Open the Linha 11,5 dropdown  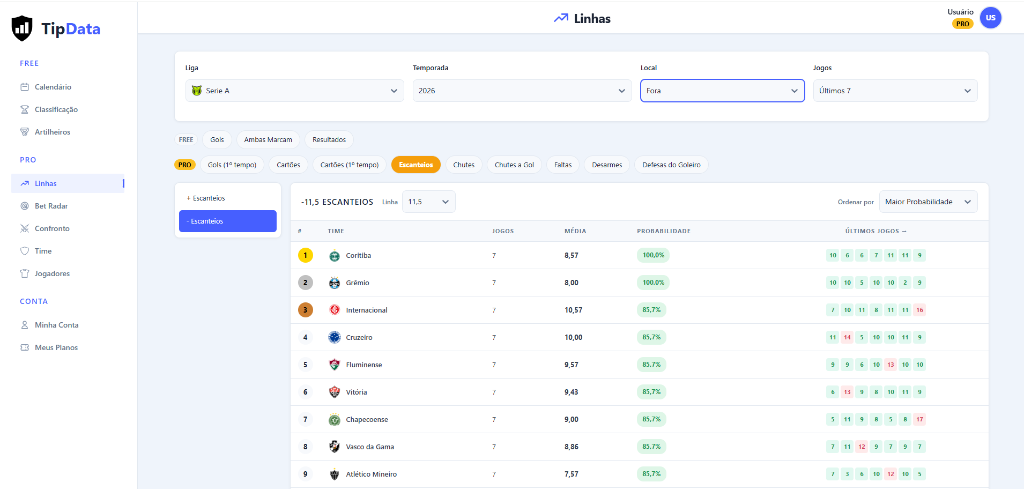tap(428, 202)
